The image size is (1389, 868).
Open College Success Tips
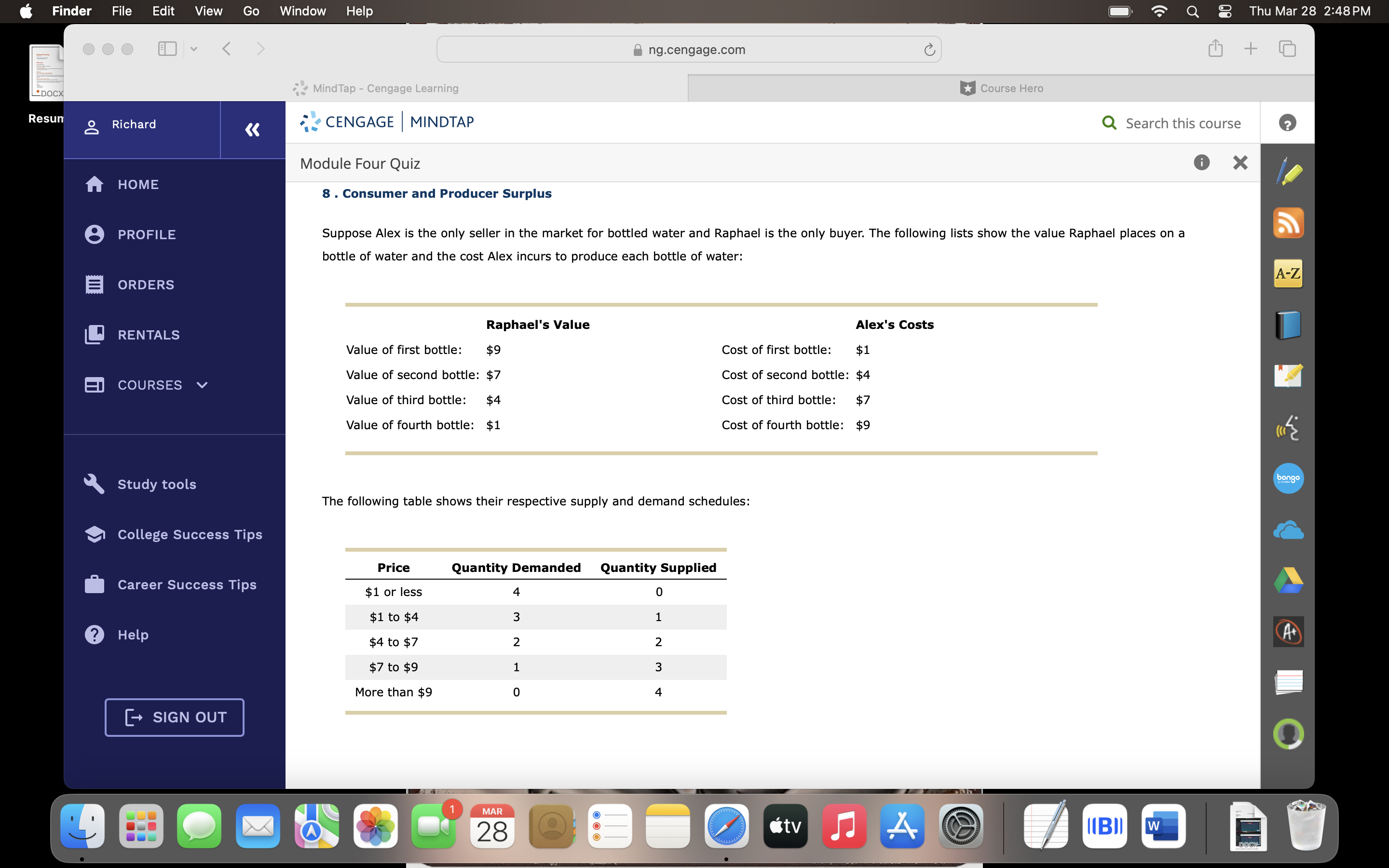coord(189,534)
